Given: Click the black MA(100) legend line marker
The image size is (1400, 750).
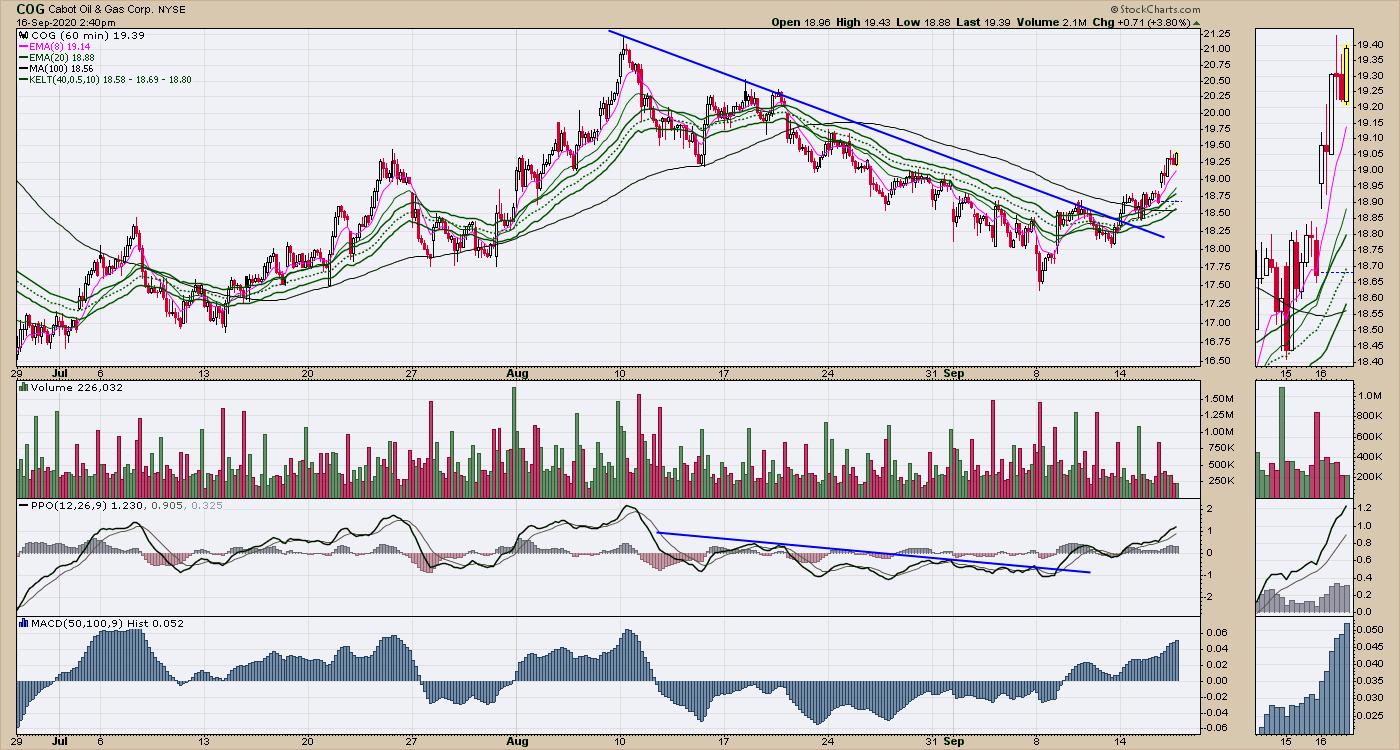Looking at the screenshot, I should pyautogui.click(x=24, y=68).
